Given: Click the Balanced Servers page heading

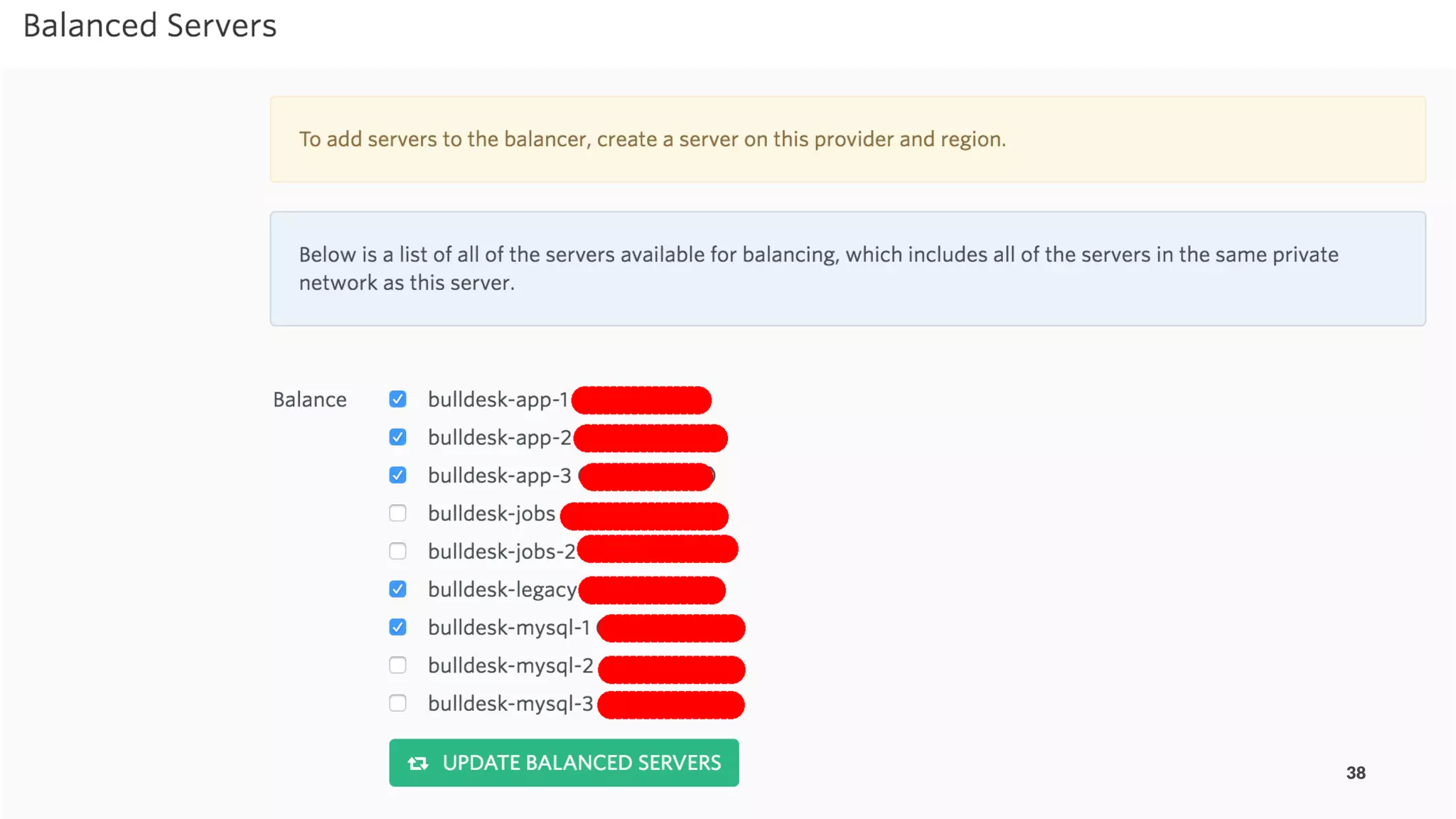Looking at the screenshot, I should [149, 26].
